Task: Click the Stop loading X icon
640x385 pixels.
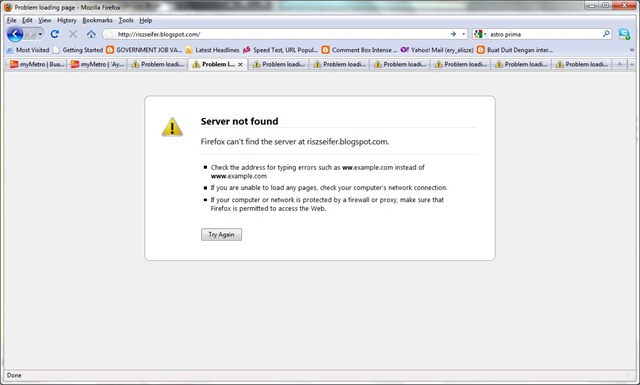Action: (x=73, y=34)
